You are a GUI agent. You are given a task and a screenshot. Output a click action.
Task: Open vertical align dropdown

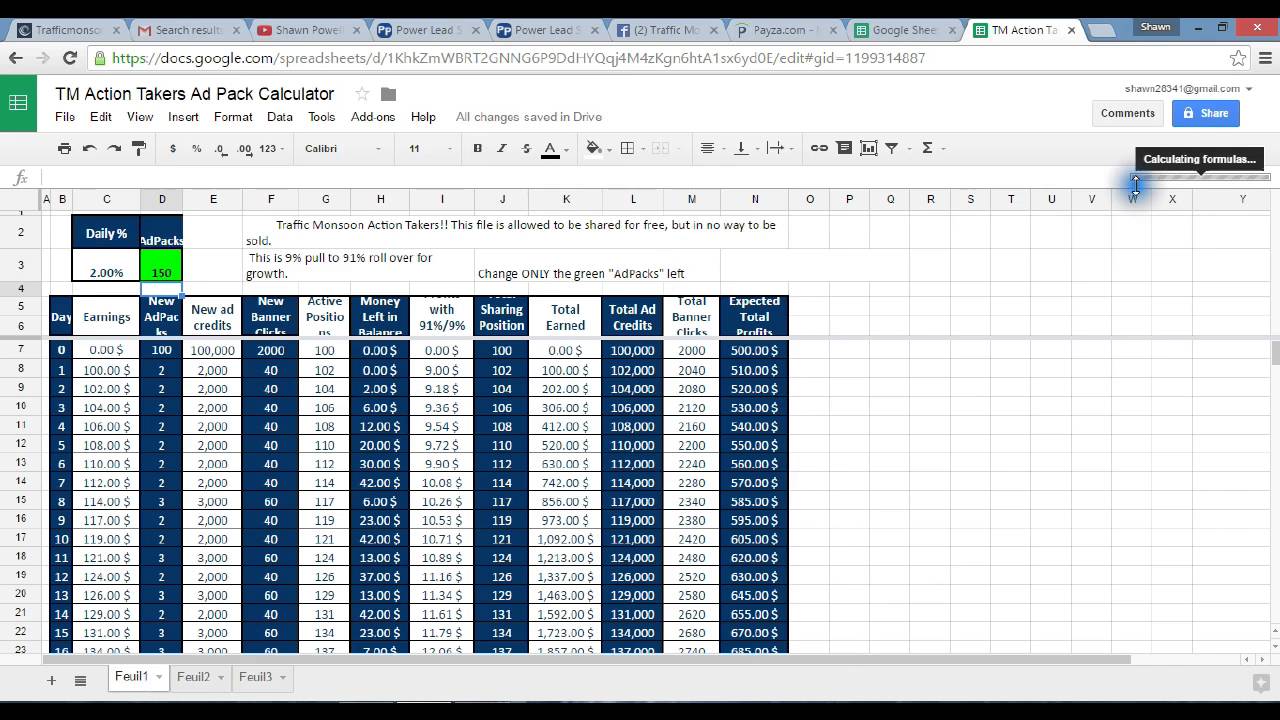coord(745,148)
